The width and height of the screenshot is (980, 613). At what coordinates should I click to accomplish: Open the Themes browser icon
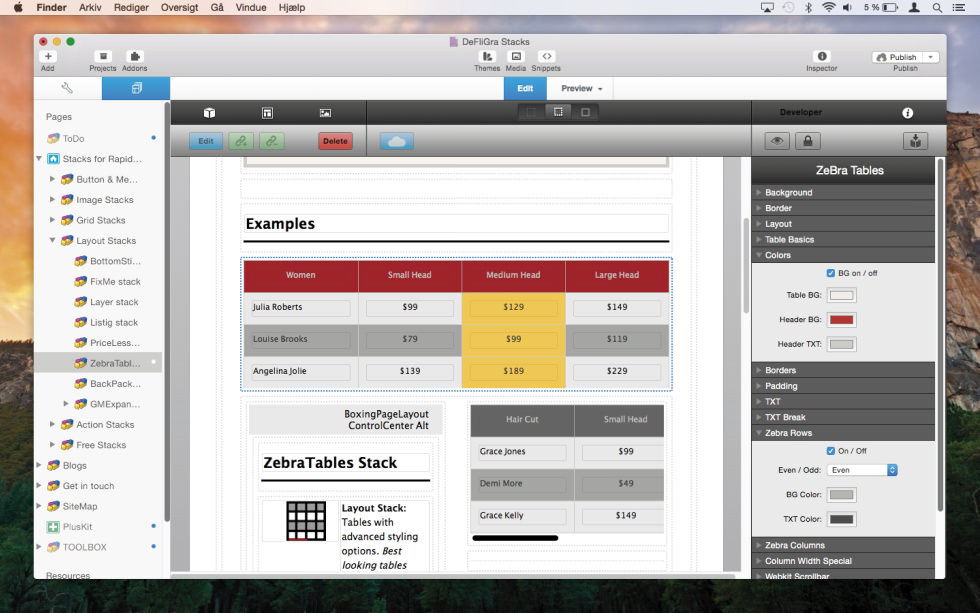(x=487, y=56)
